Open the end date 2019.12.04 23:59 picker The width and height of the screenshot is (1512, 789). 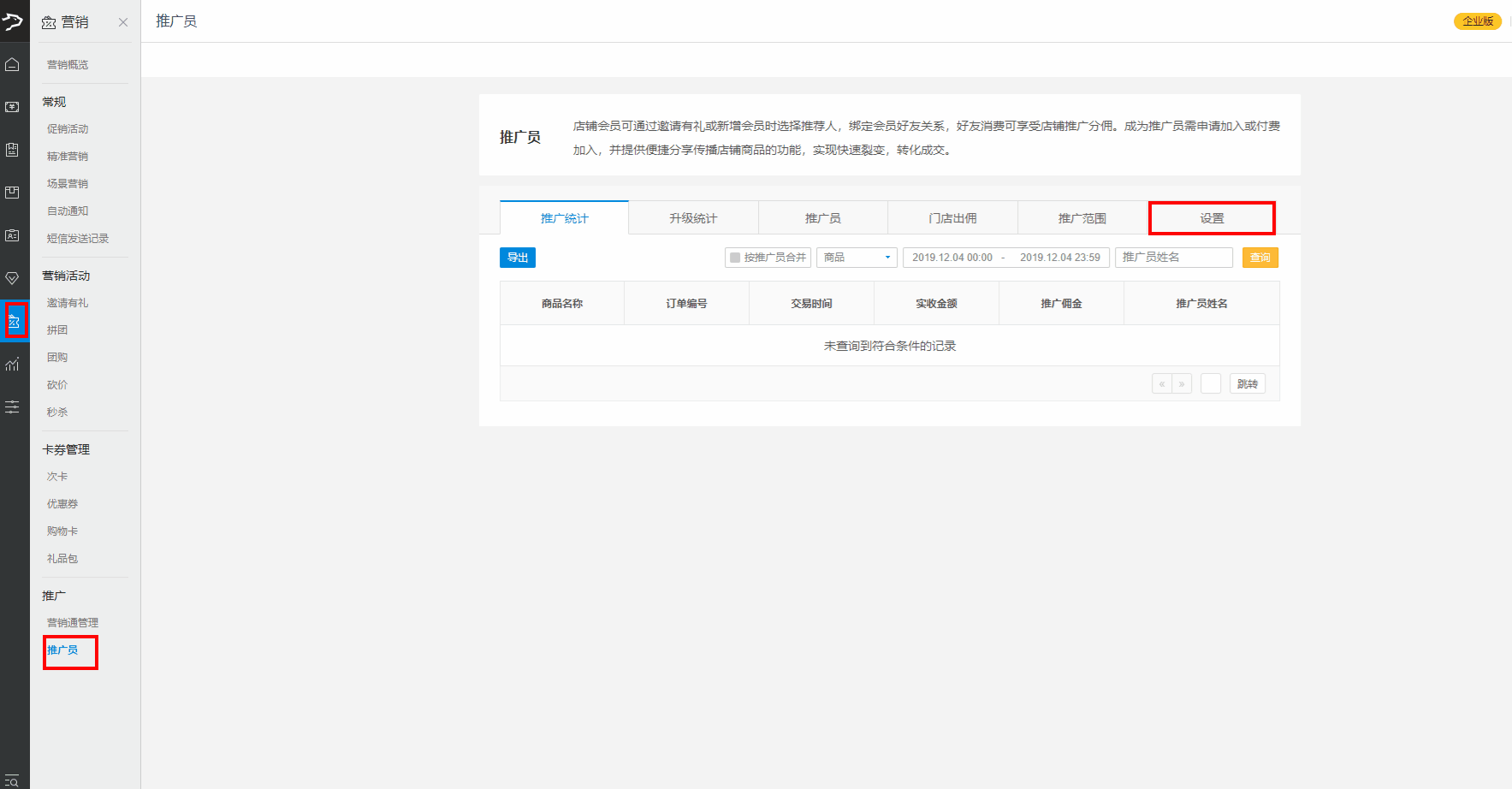tap(1059, 258)
